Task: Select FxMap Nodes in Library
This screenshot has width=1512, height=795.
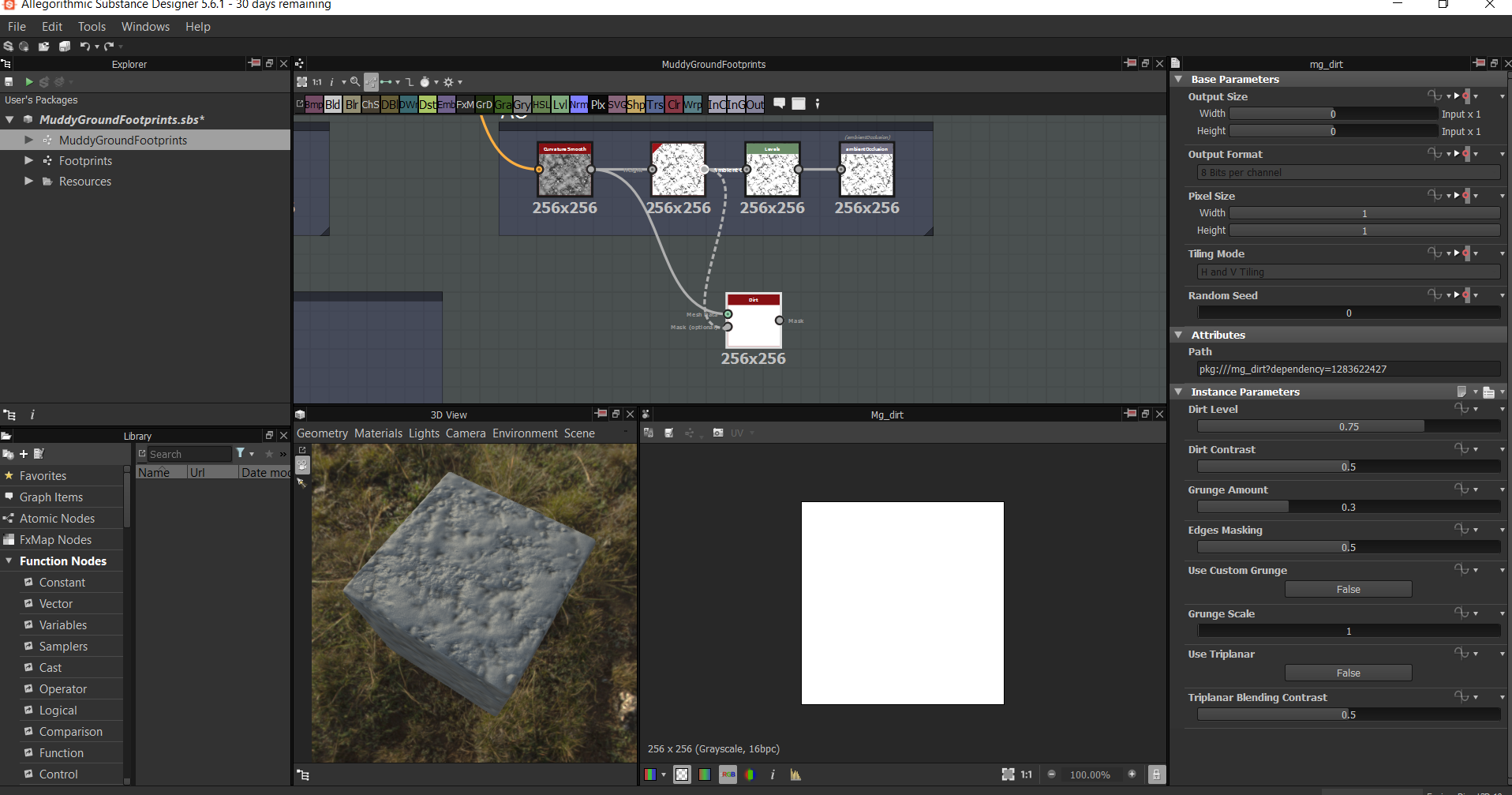Action: pyautogui.click(x=55, y=540)
